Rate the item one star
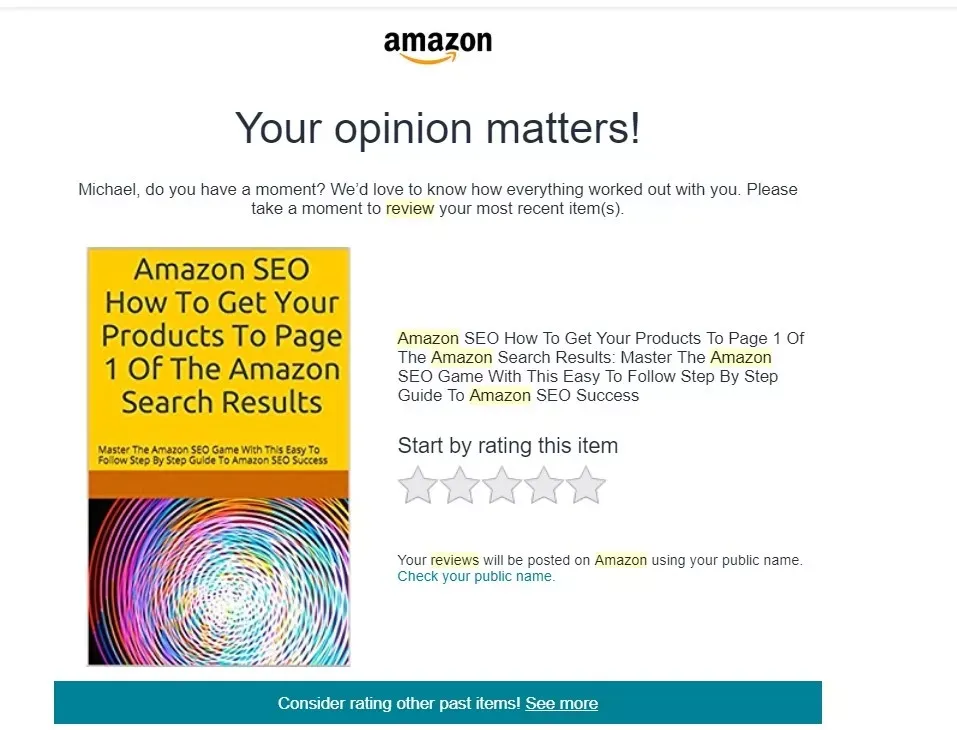 (417, 485)
